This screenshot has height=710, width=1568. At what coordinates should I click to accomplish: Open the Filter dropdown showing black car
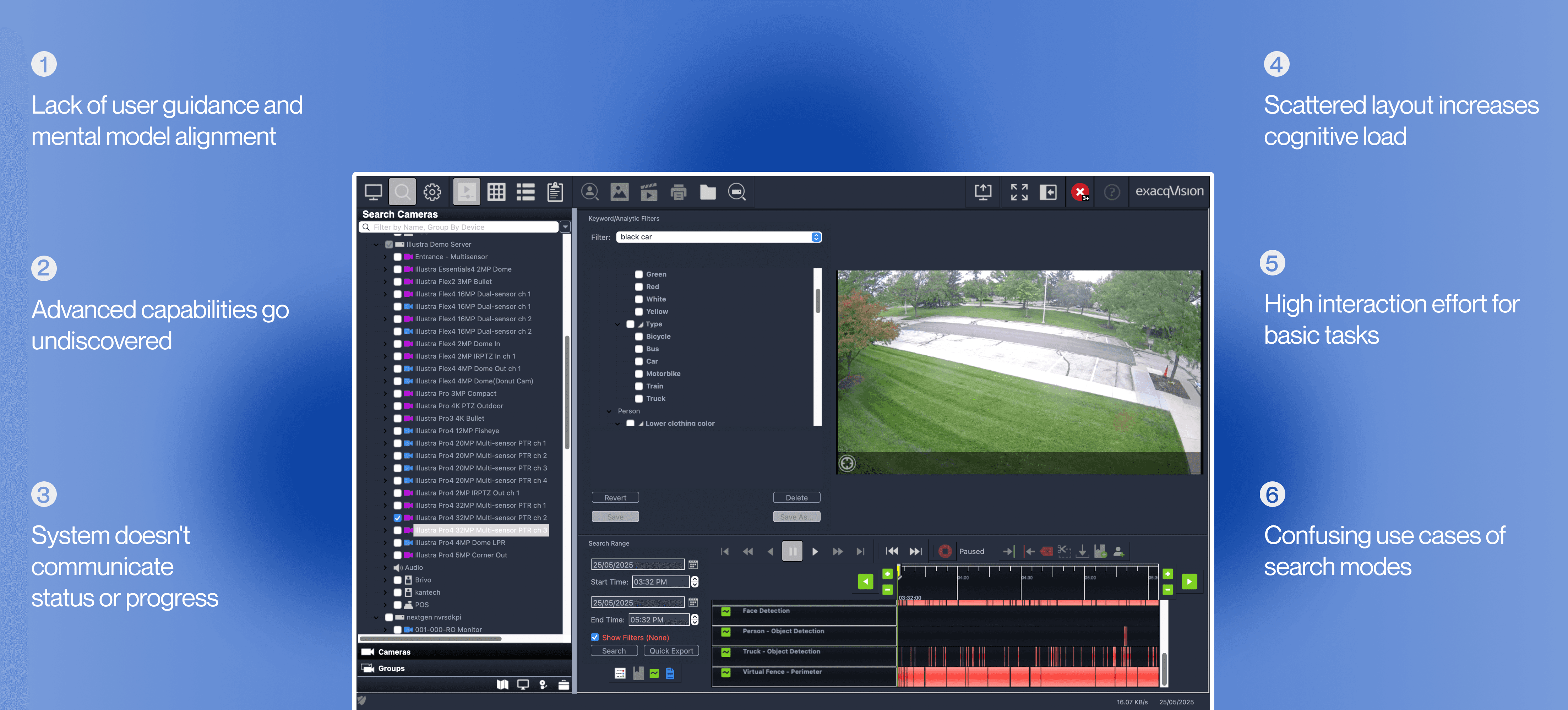719,237
